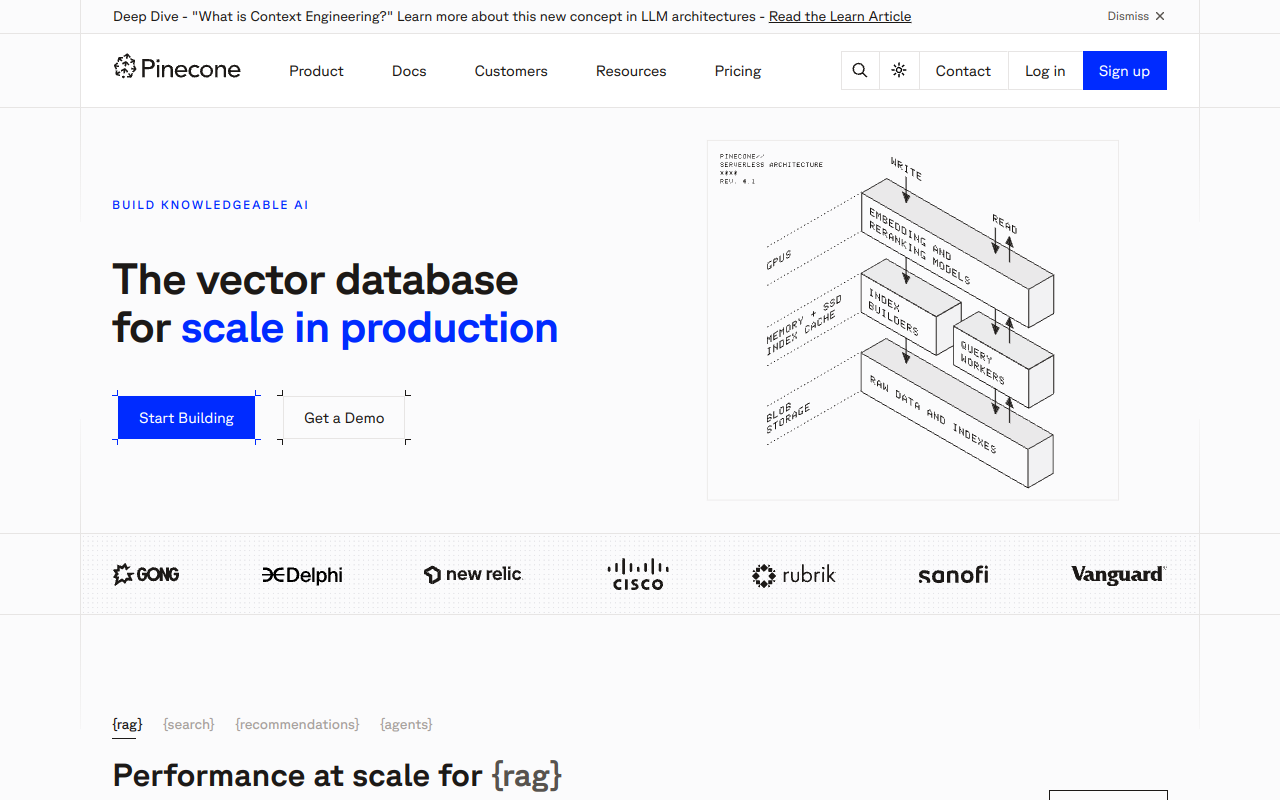Click the Start Building button

point(186,417)
